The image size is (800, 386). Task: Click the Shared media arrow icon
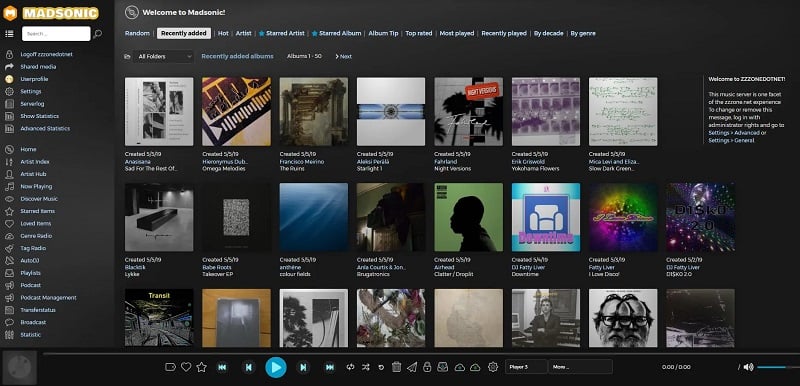coord(9,67)
